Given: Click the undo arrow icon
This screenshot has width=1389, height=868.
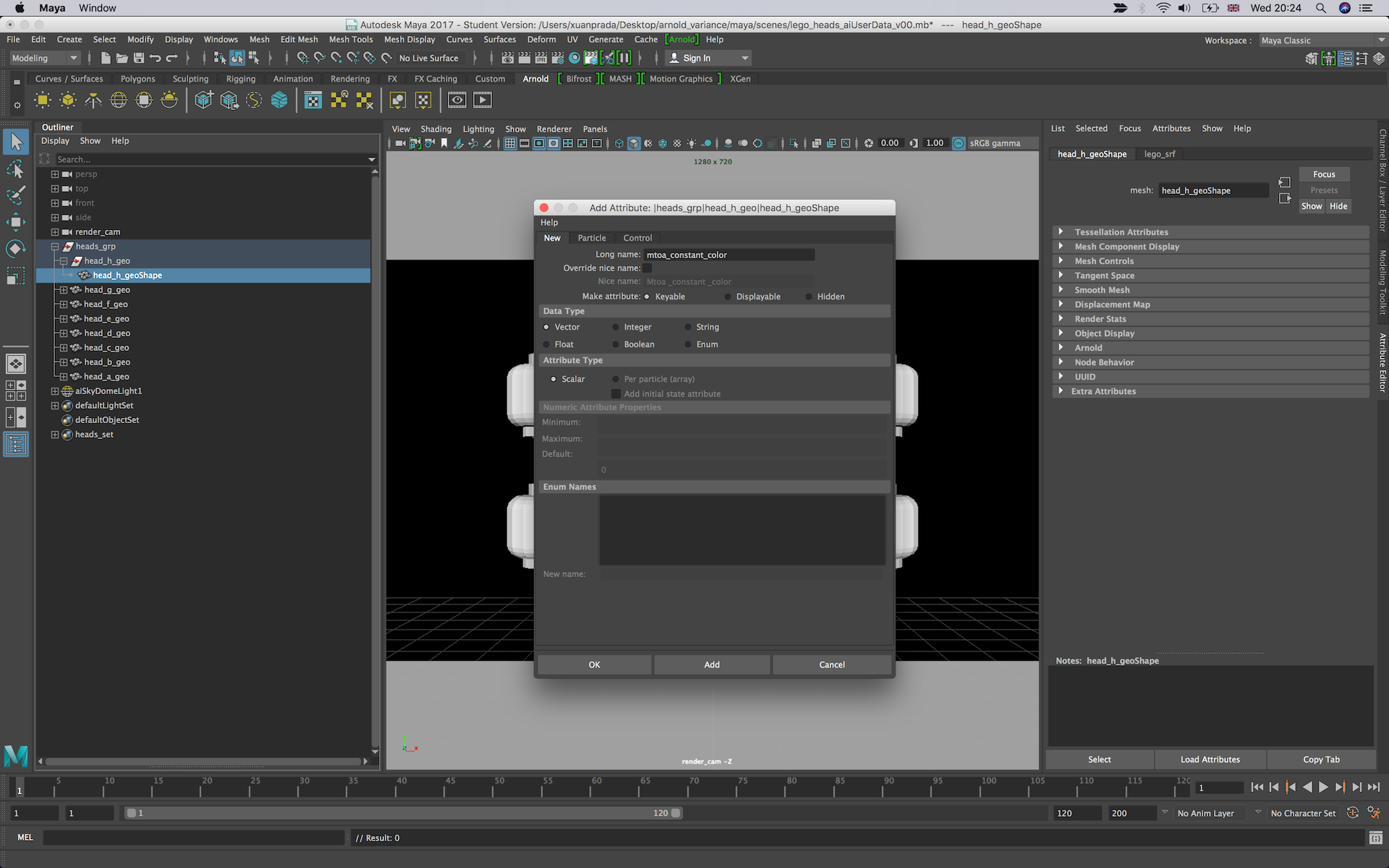Looking at the screenshot, I should [x=155, y=58].
